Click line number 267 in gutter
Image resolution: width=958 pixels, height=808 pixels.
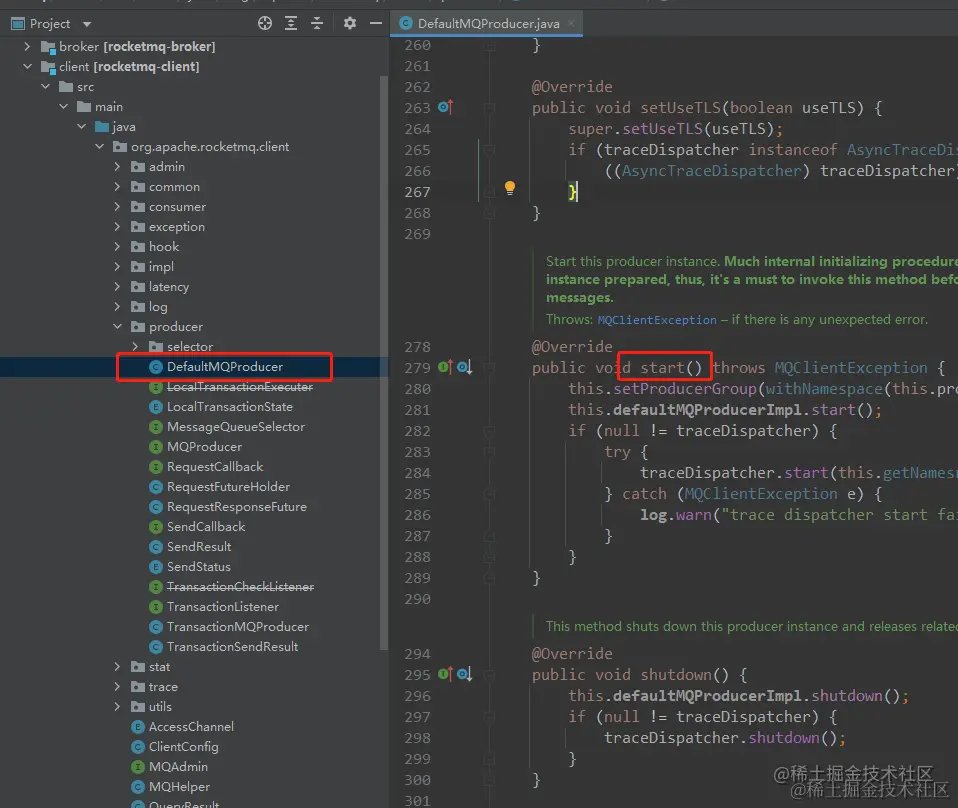click(x=417, y=192)
